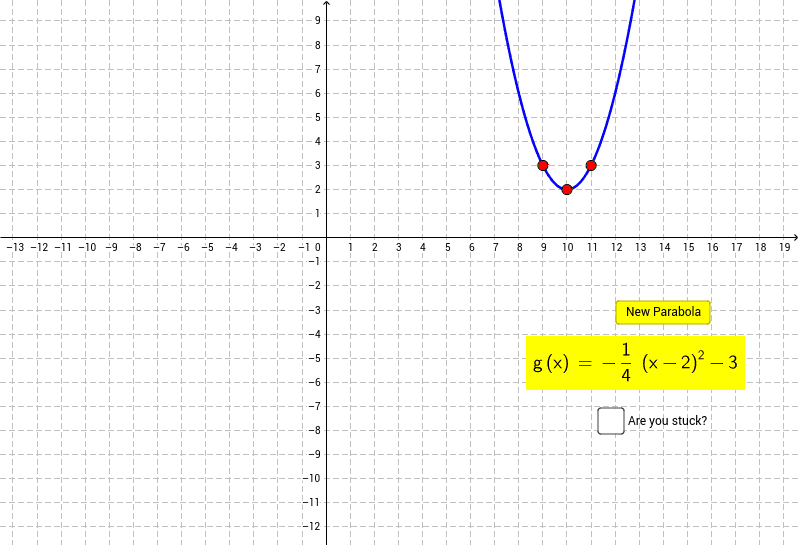Click the New Parabola button
Image resolution: width=800 pixels, height=547 pixels.
tap(663, 312)
